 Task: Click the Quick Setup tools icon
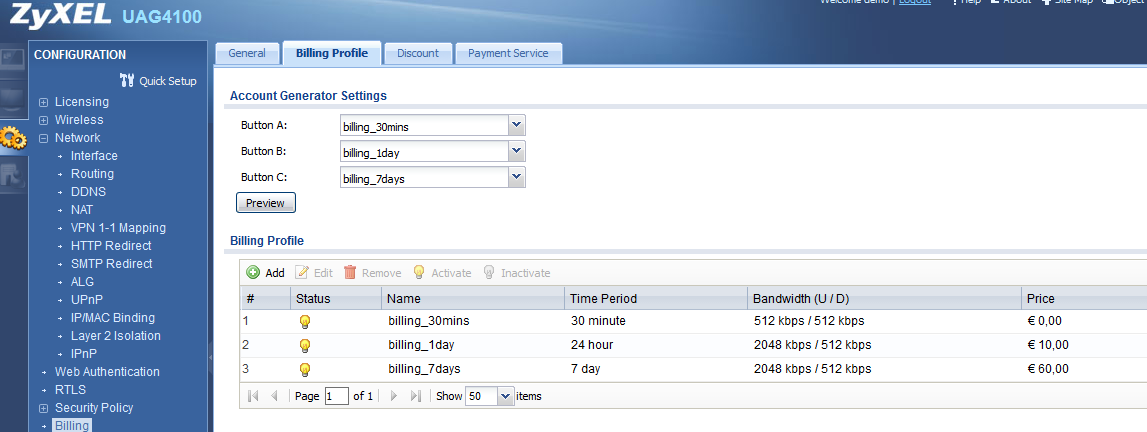coord(126,81)
